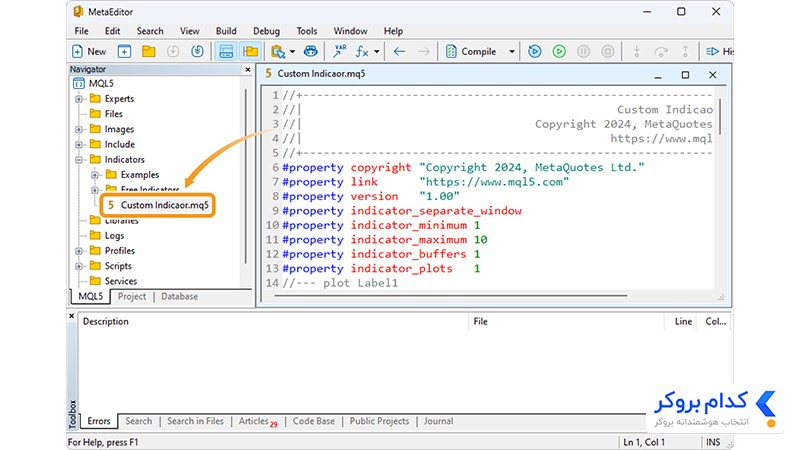
Task: Click the editor horizontal scrollbar
Action: tap(451, 295)
